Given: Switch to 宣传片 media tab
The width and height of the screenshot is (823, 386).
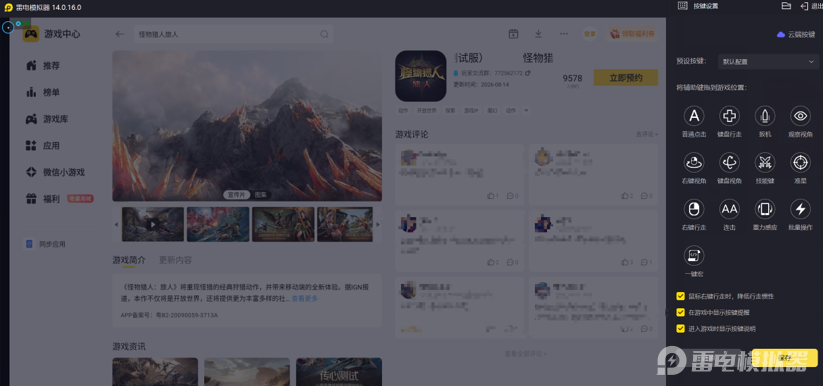Looking at the screenshot, I should (236, 195).
